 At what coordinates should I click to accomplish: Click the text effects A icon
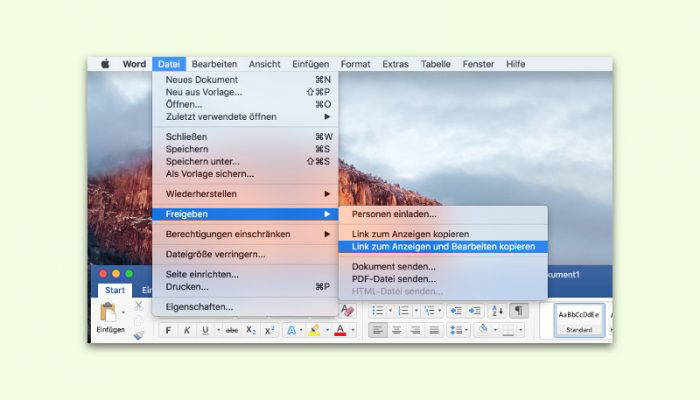point(291,330)
